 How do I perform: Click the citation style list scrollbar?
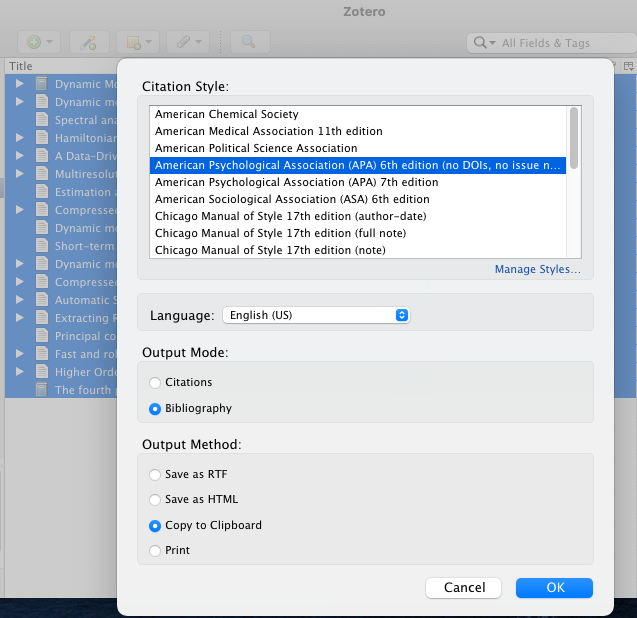[x=574, y=138]
